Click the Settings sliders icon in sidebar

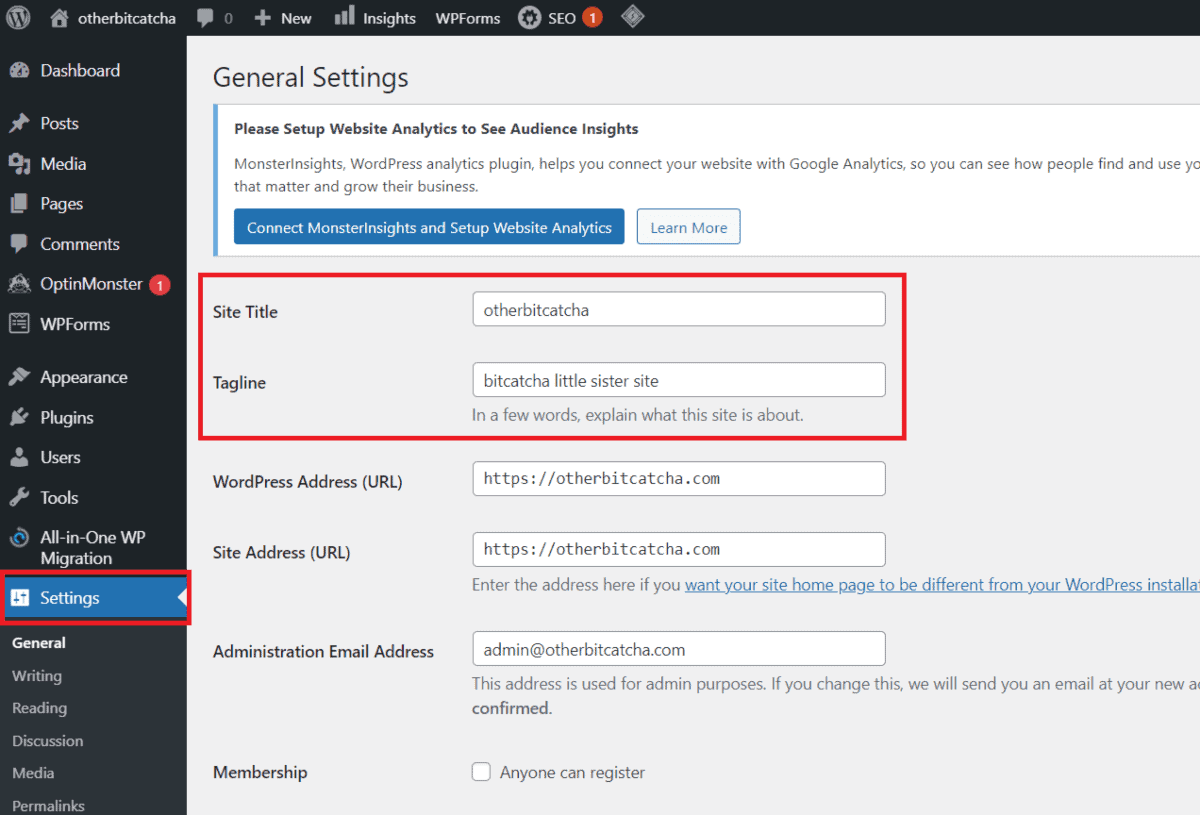pos(20,598)
